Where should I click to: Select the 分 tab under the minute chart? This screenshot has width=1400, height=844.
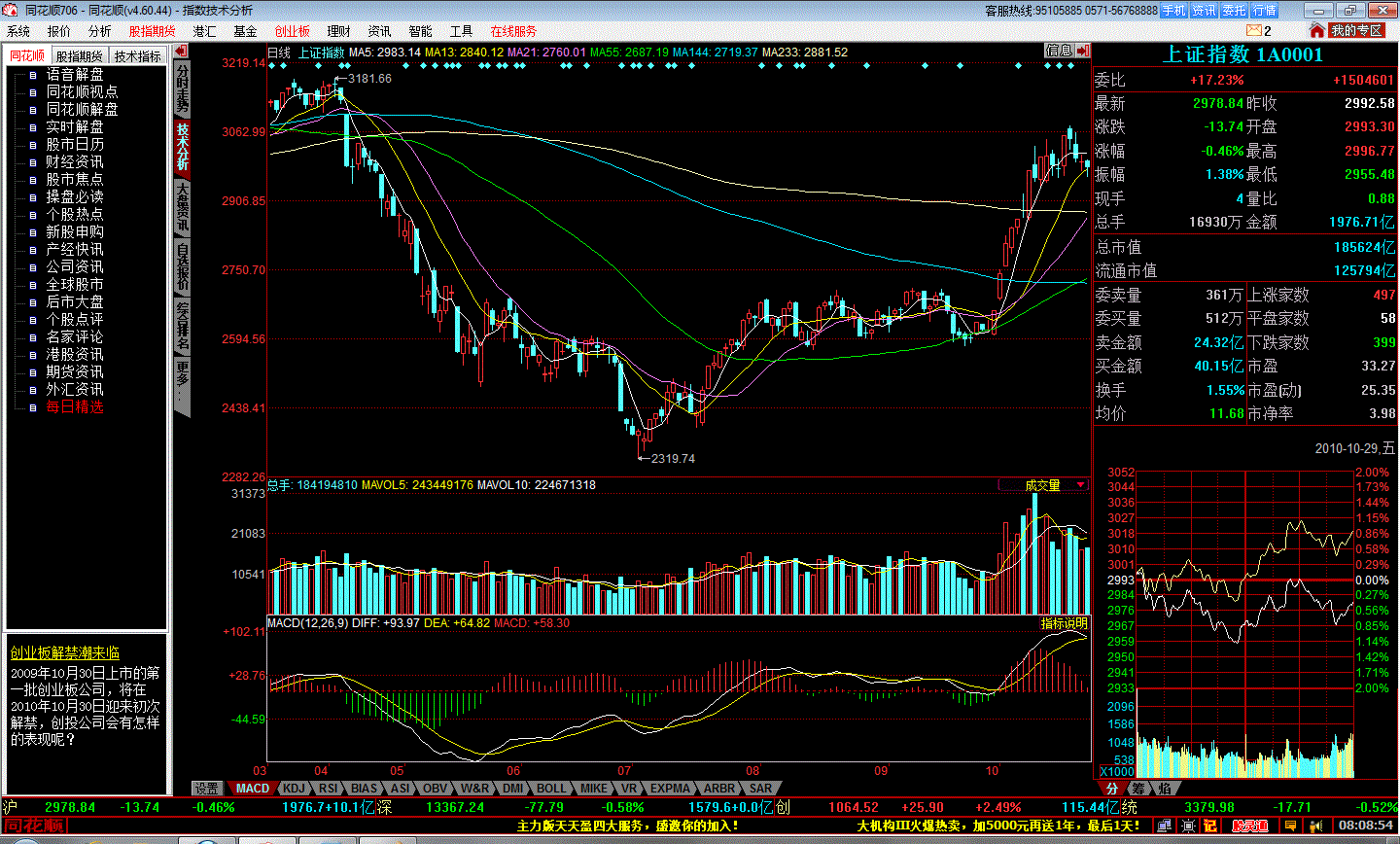pos(1112,789)
